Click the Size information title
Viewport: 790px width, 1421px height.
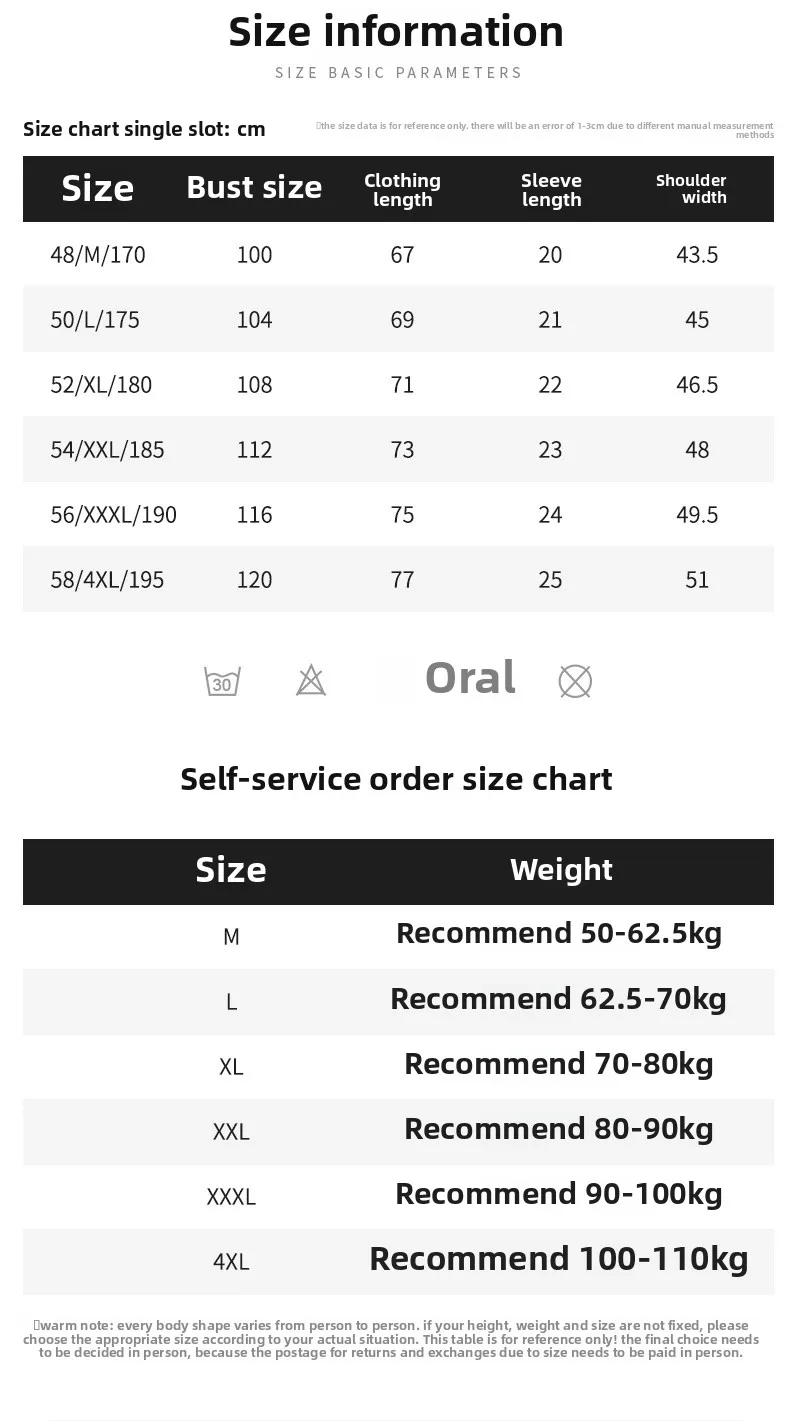396,32
